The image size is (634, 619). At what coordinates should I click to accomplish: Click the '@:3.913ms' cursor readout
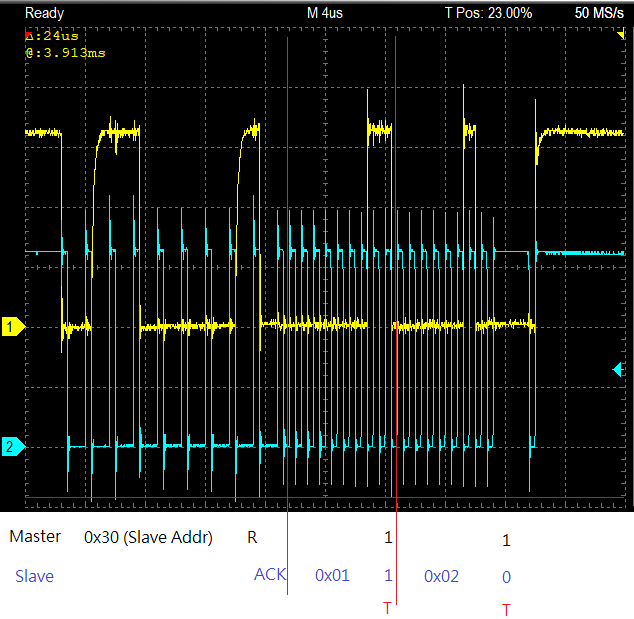pyautogui.click(x=66, y=53)
